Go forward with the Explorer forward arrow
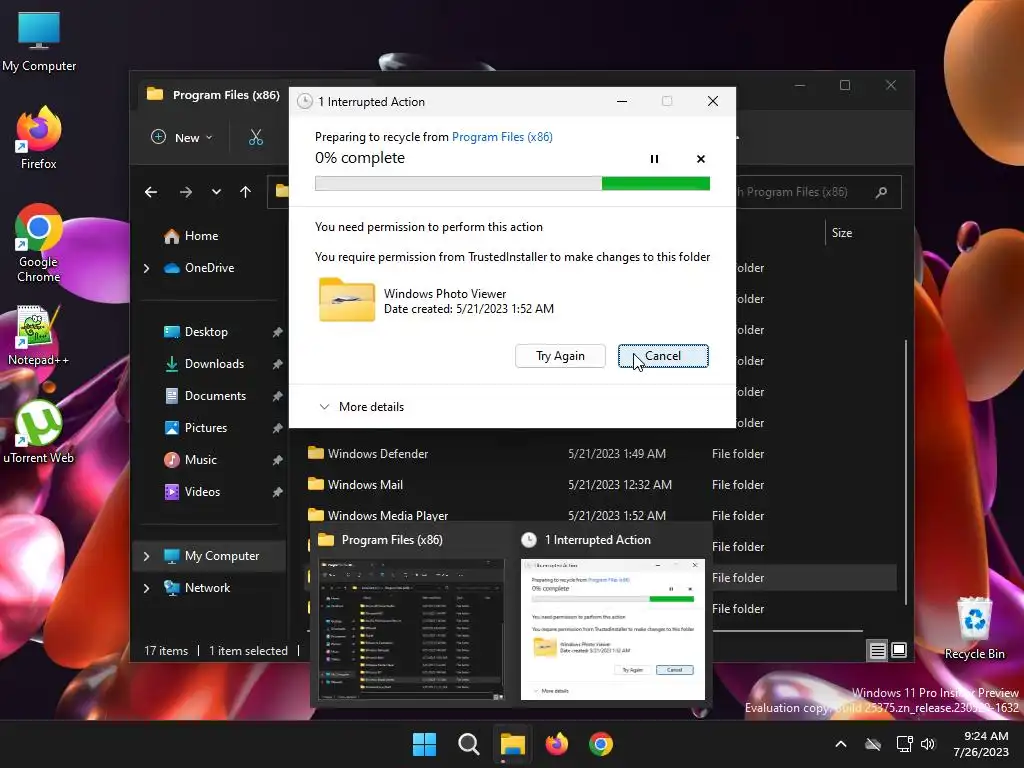This screenshot has width=1024, height=768. (x=186, y=192)
